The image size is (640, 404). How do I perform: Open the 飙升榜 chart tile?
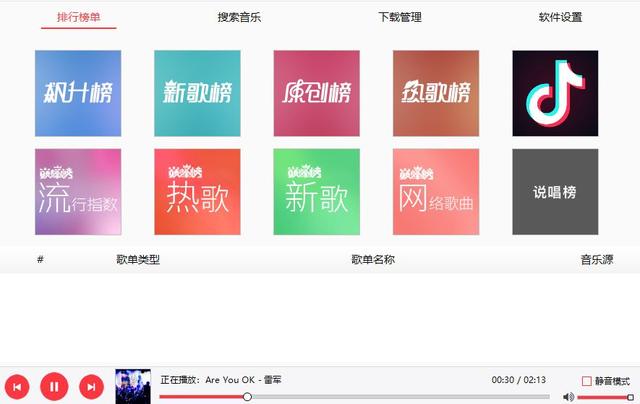pyautogui.click(x=78, y=93)
